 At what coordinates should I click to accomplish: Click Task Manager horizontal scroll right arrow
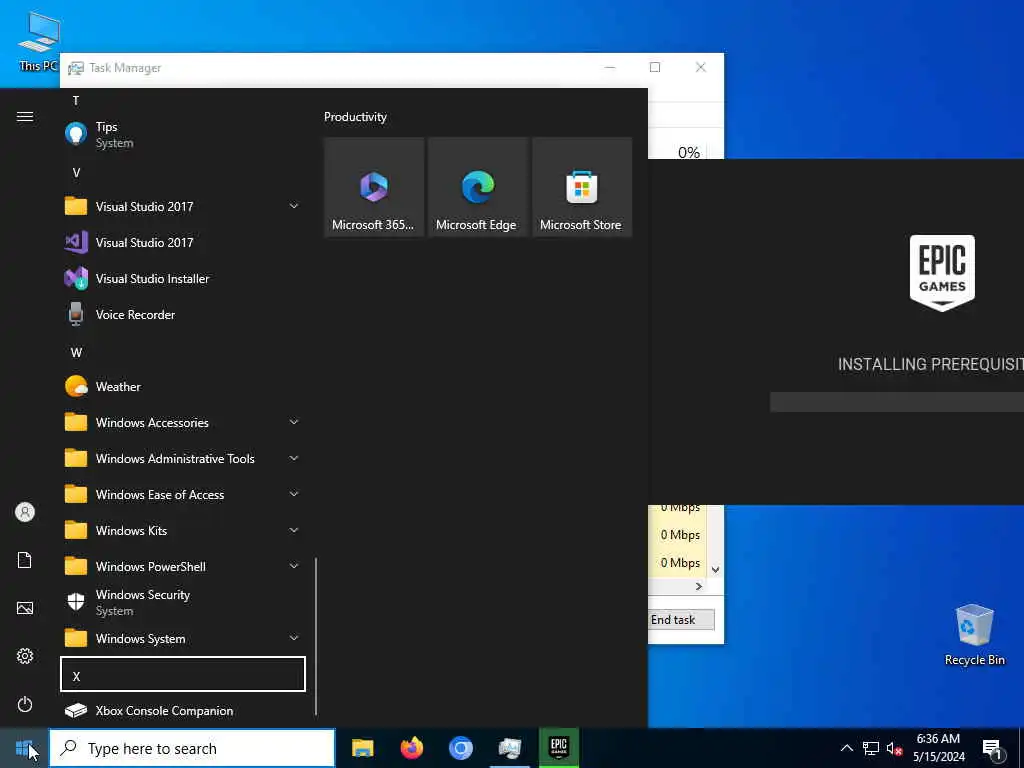pyautogui.click(x=699, y=586)
